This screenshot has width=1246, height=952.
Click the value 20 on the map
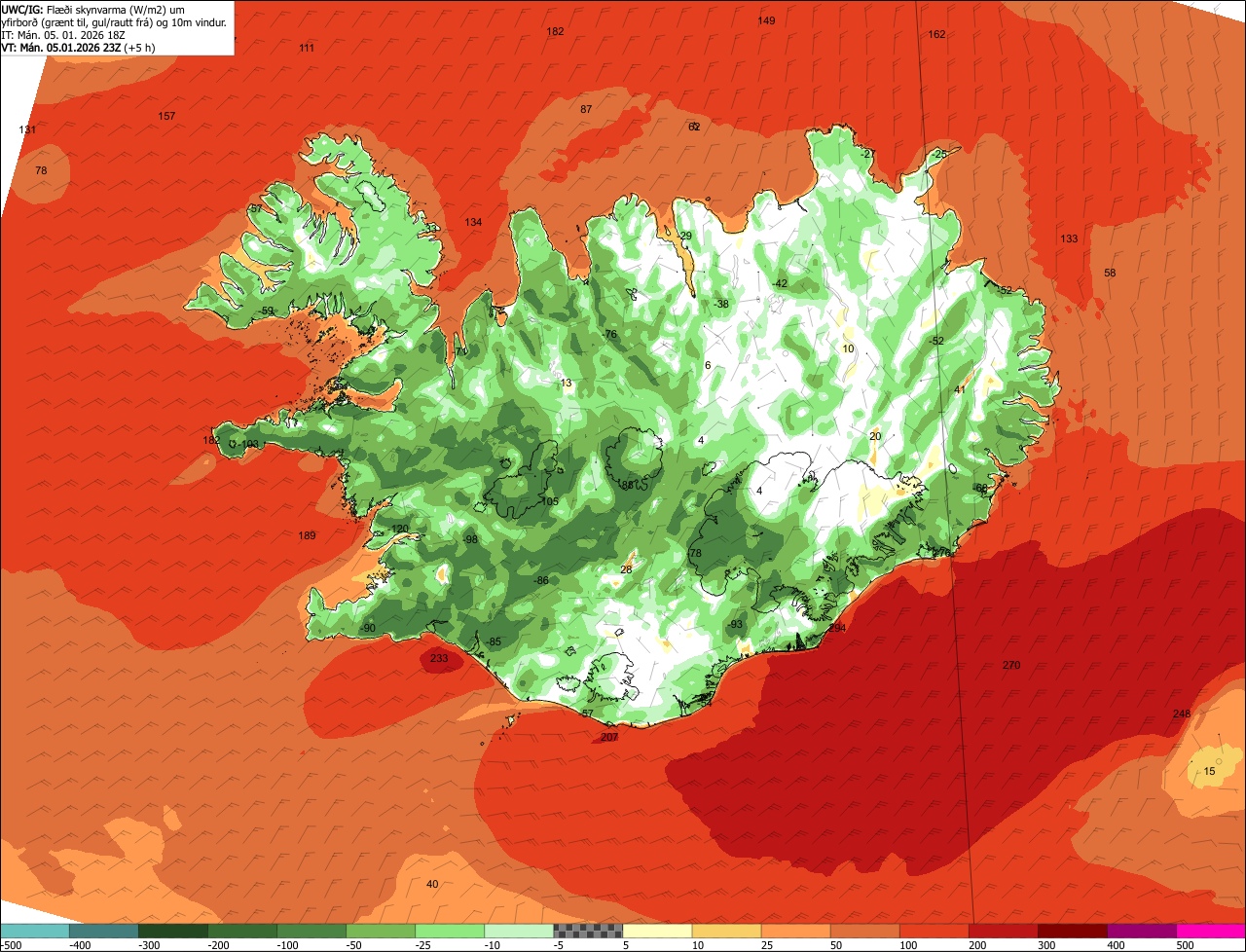[875, 436]
